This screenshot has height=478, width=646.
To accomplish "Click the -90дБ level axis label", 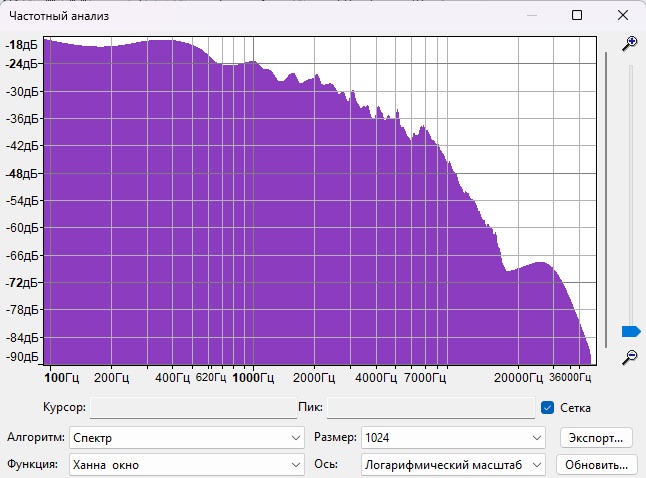I will pos(22,356).
